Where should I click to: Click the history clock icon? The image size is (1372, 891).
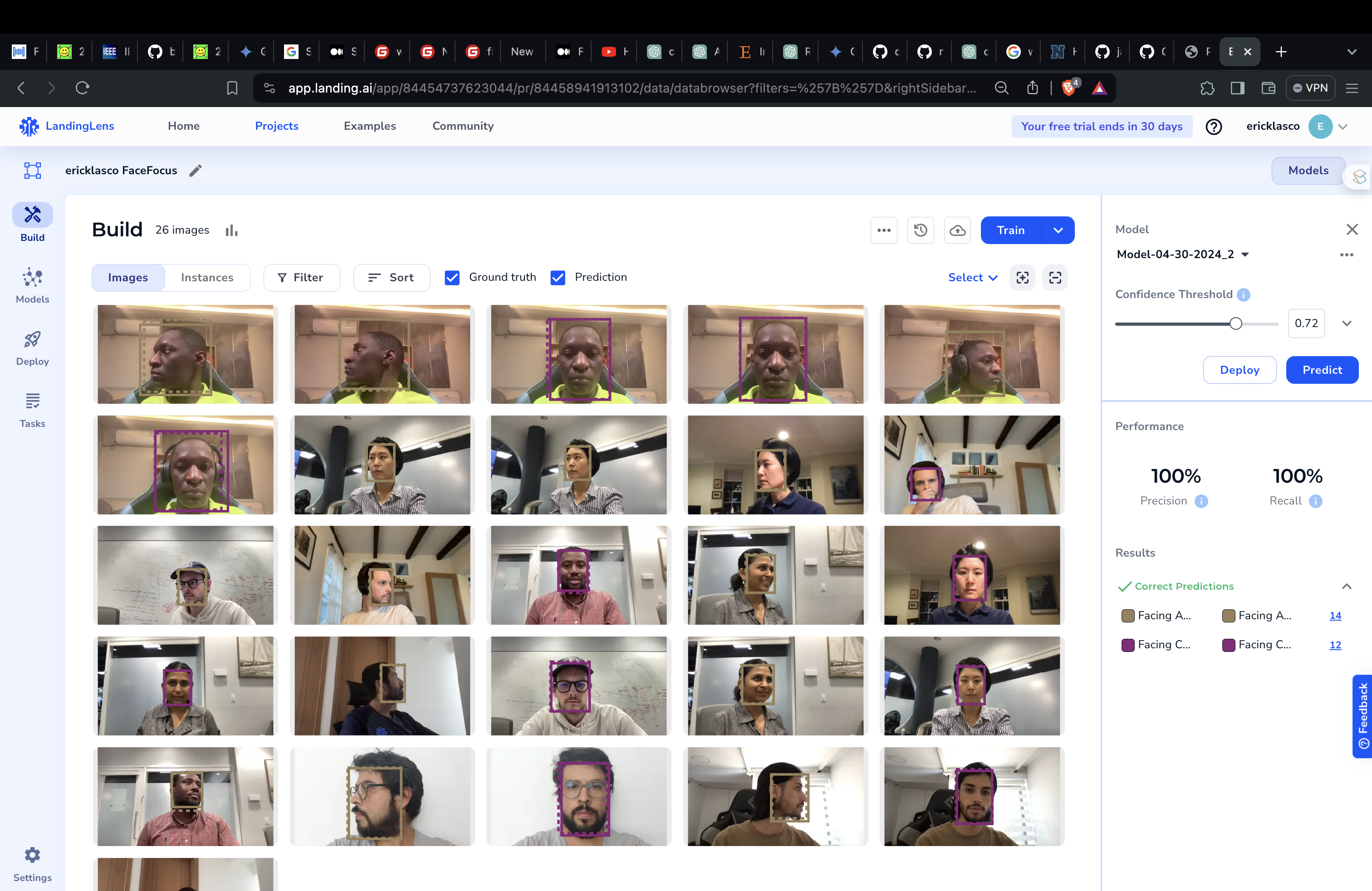coord(920,230)
